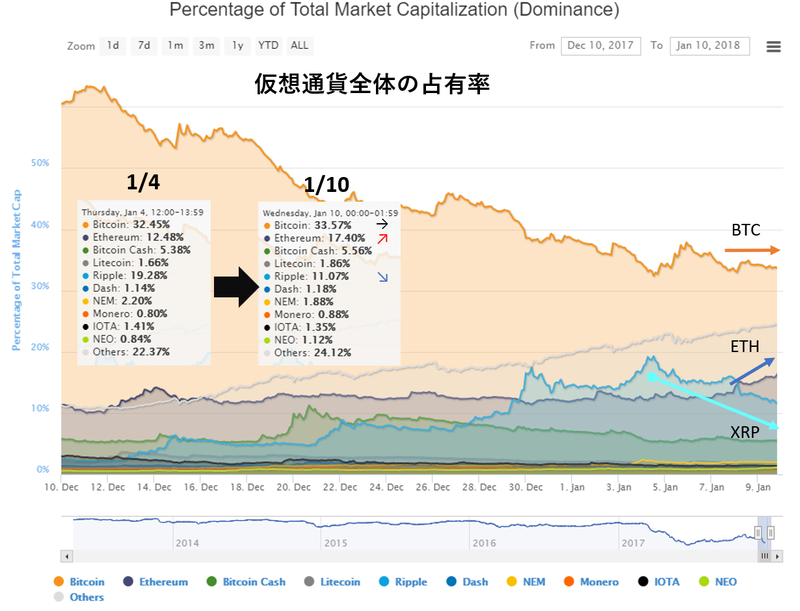Click the 2015 navigator year label
This screenshot has height=611, width=800.
336,543
